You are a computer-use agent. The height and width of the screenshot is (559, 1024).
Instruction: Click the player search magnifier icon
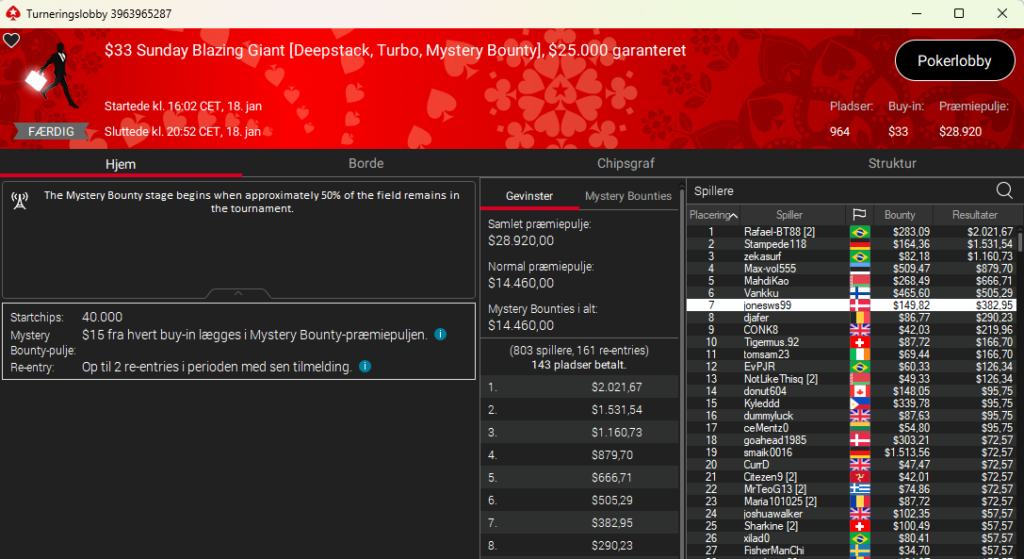[x=1004, y=191]
